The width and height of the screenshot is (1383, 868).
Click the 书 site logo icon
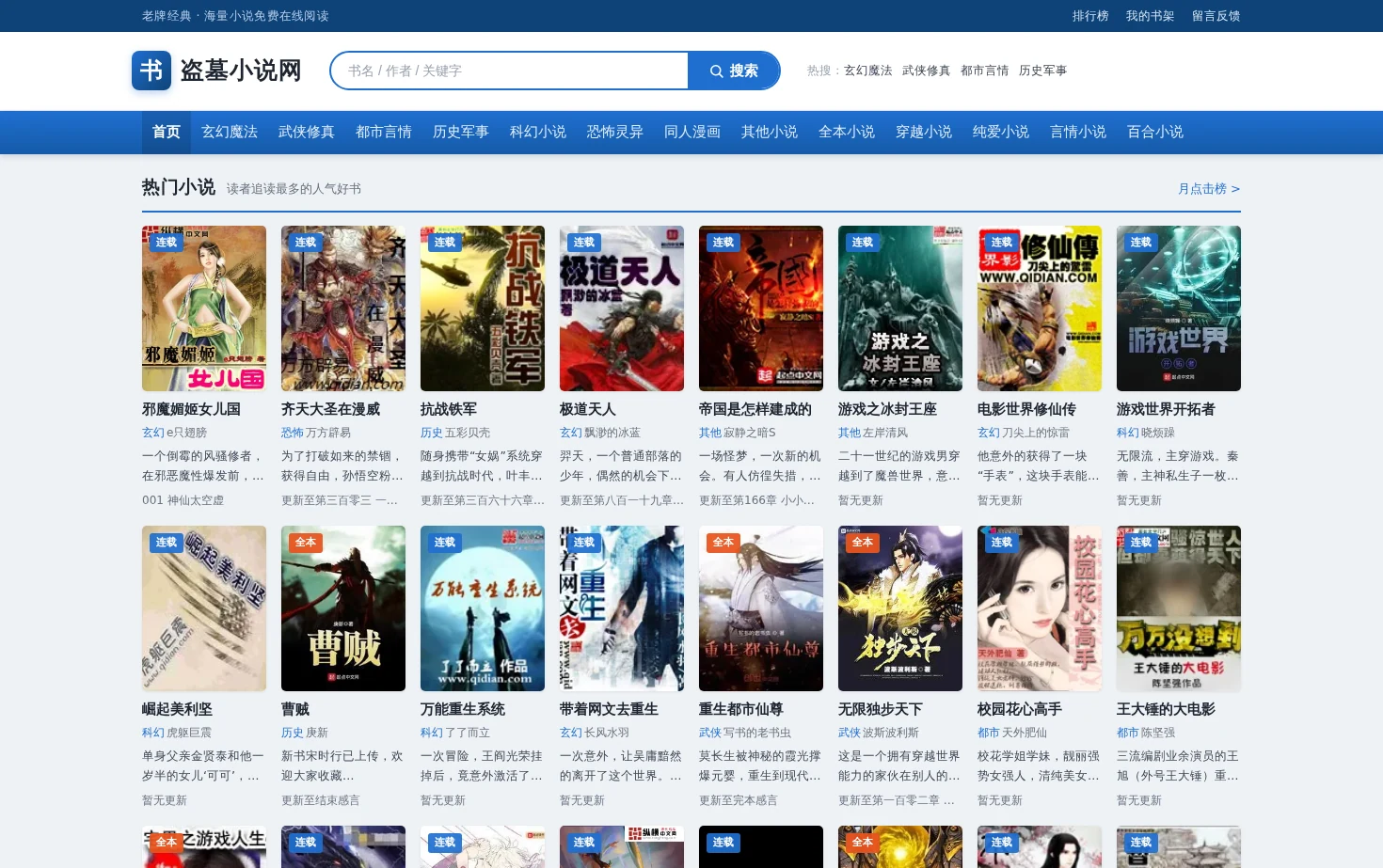[x=151, y=71]
